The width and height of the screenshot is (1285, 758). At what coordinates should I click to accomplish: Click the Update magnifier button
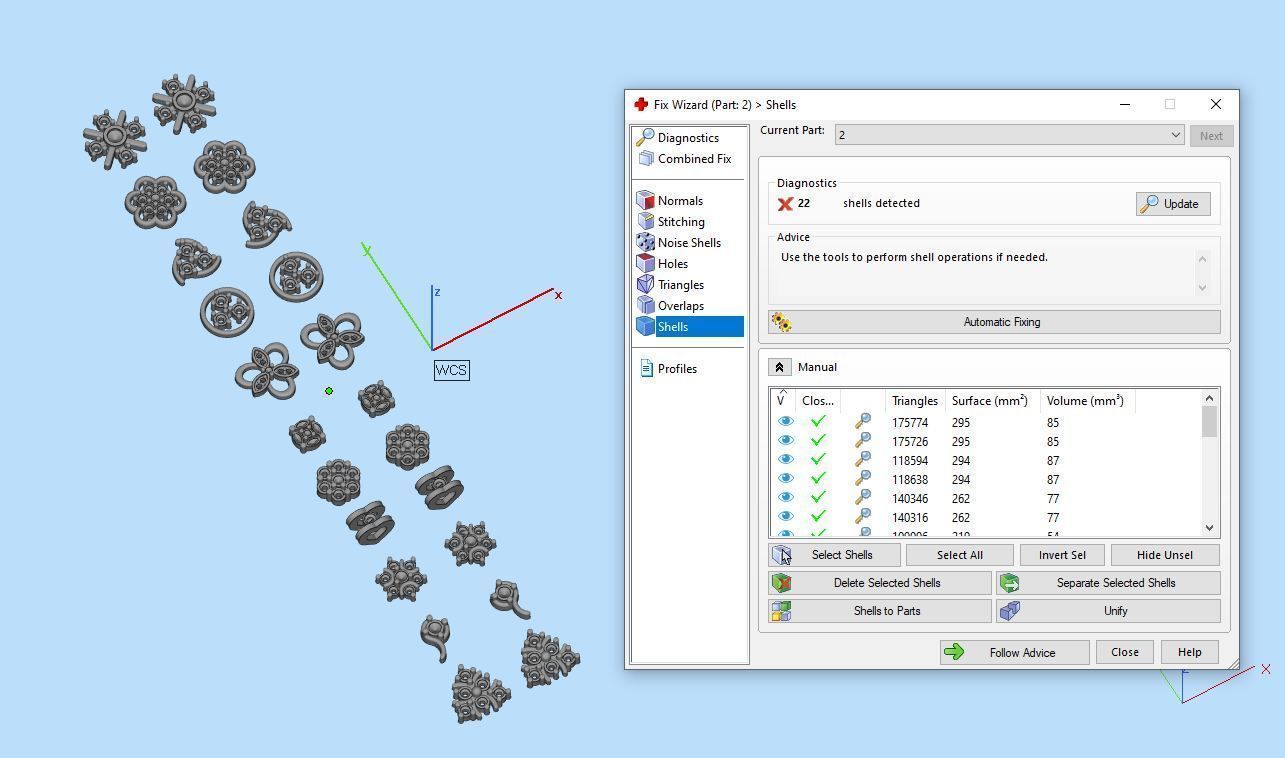[1173, 204]
